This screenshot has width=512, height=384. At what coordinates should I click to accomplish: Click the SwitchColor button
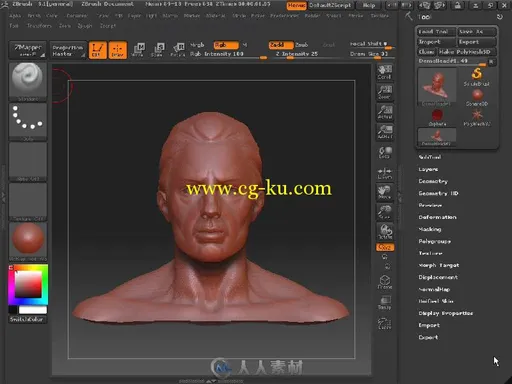pos(26,319)
